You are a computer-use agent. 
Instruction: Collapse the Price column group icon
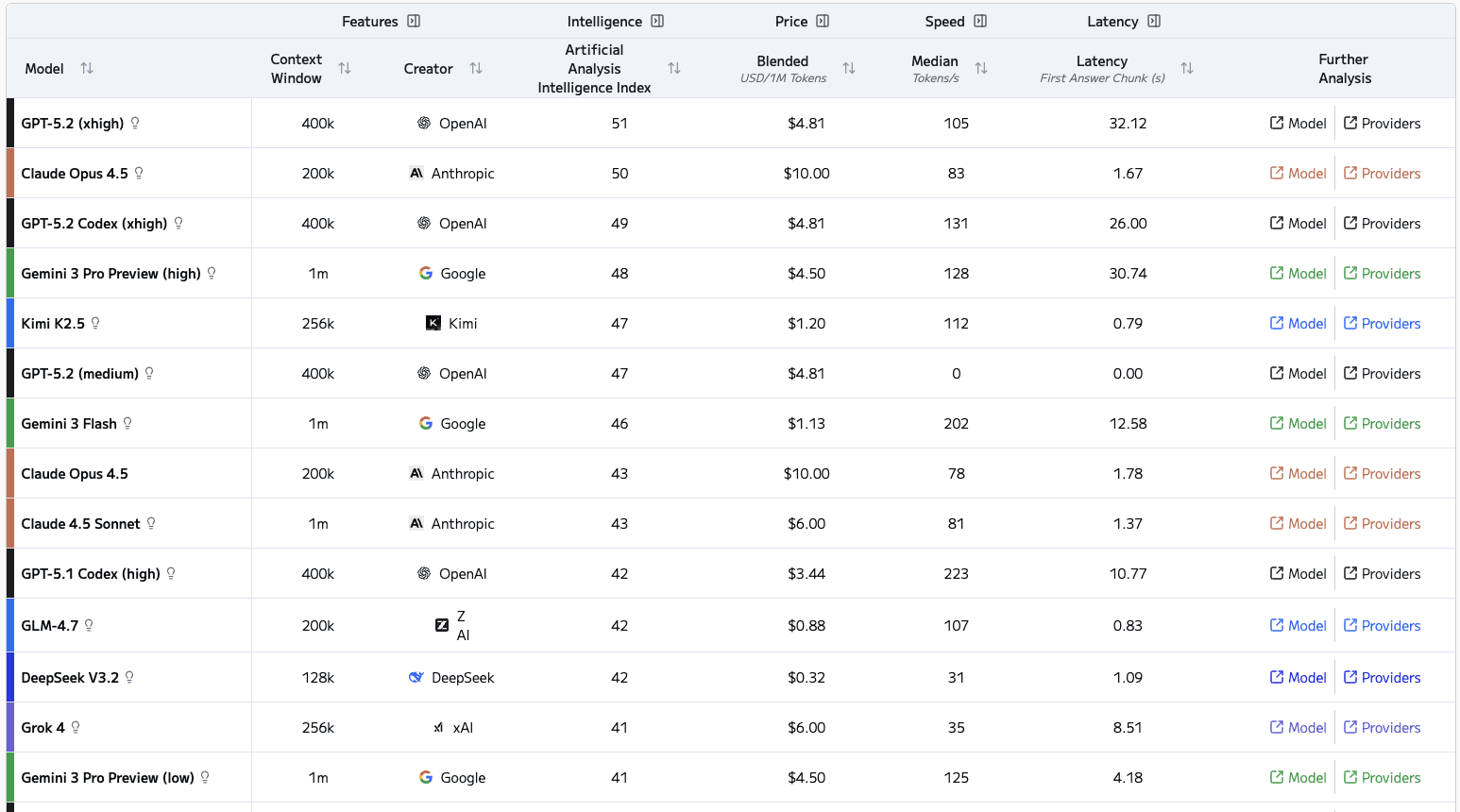(x=823, y=21)
